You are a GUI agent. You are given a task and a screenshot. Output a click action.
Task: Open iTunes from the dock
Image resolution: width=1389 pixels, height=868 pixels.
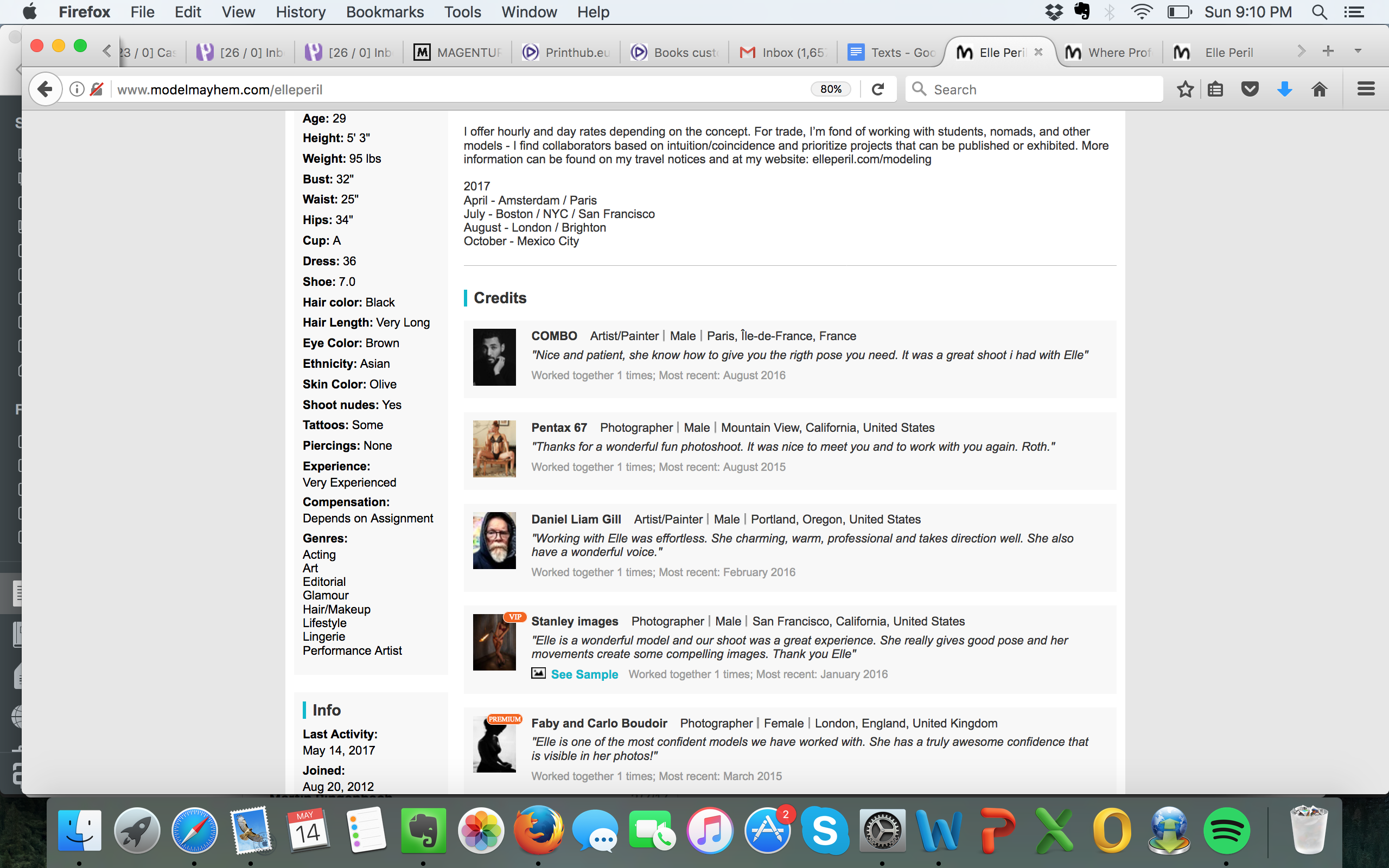coord(710,830)
